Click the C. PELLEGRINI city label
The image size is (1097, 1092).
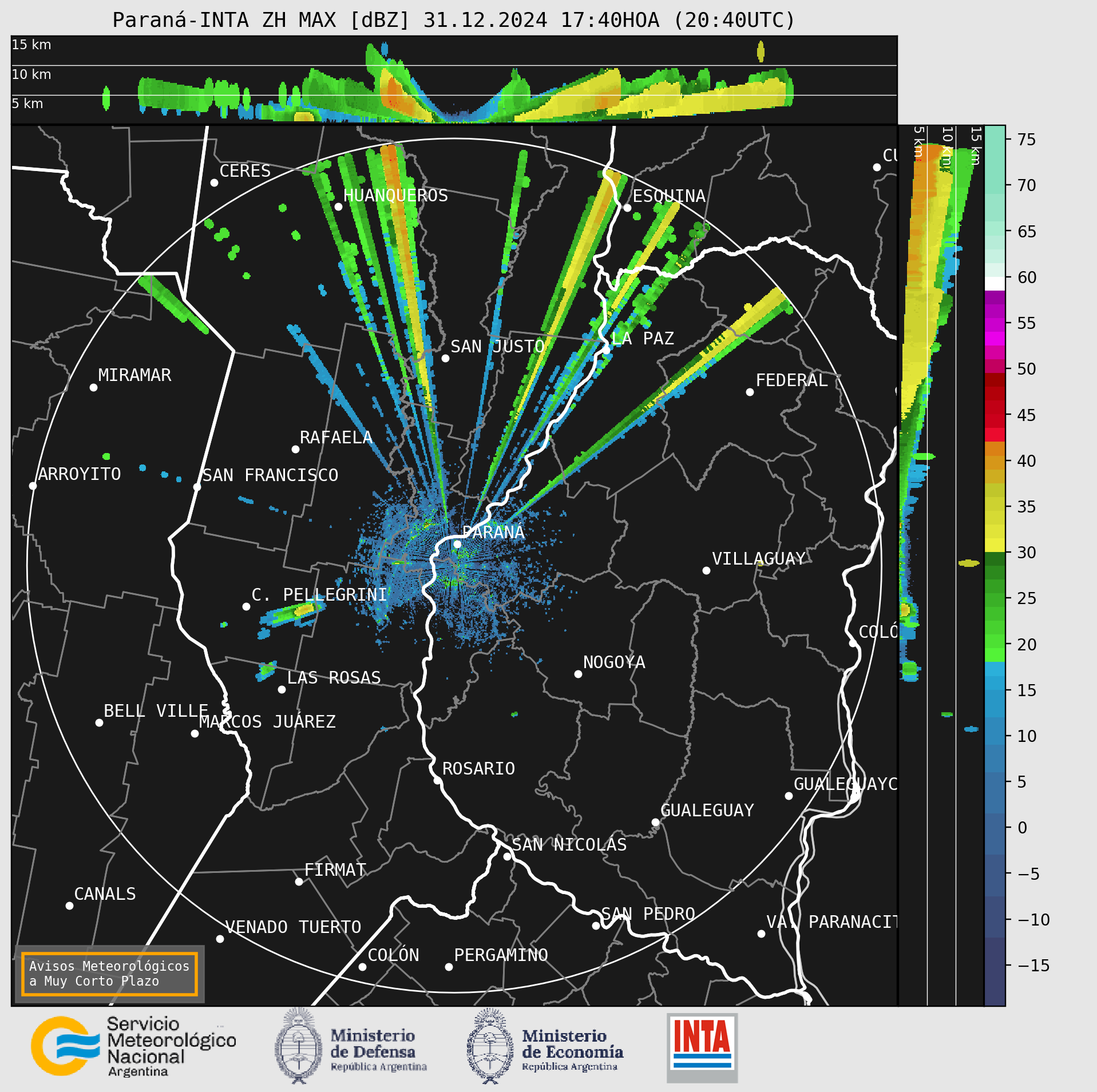tap(319, 594)
